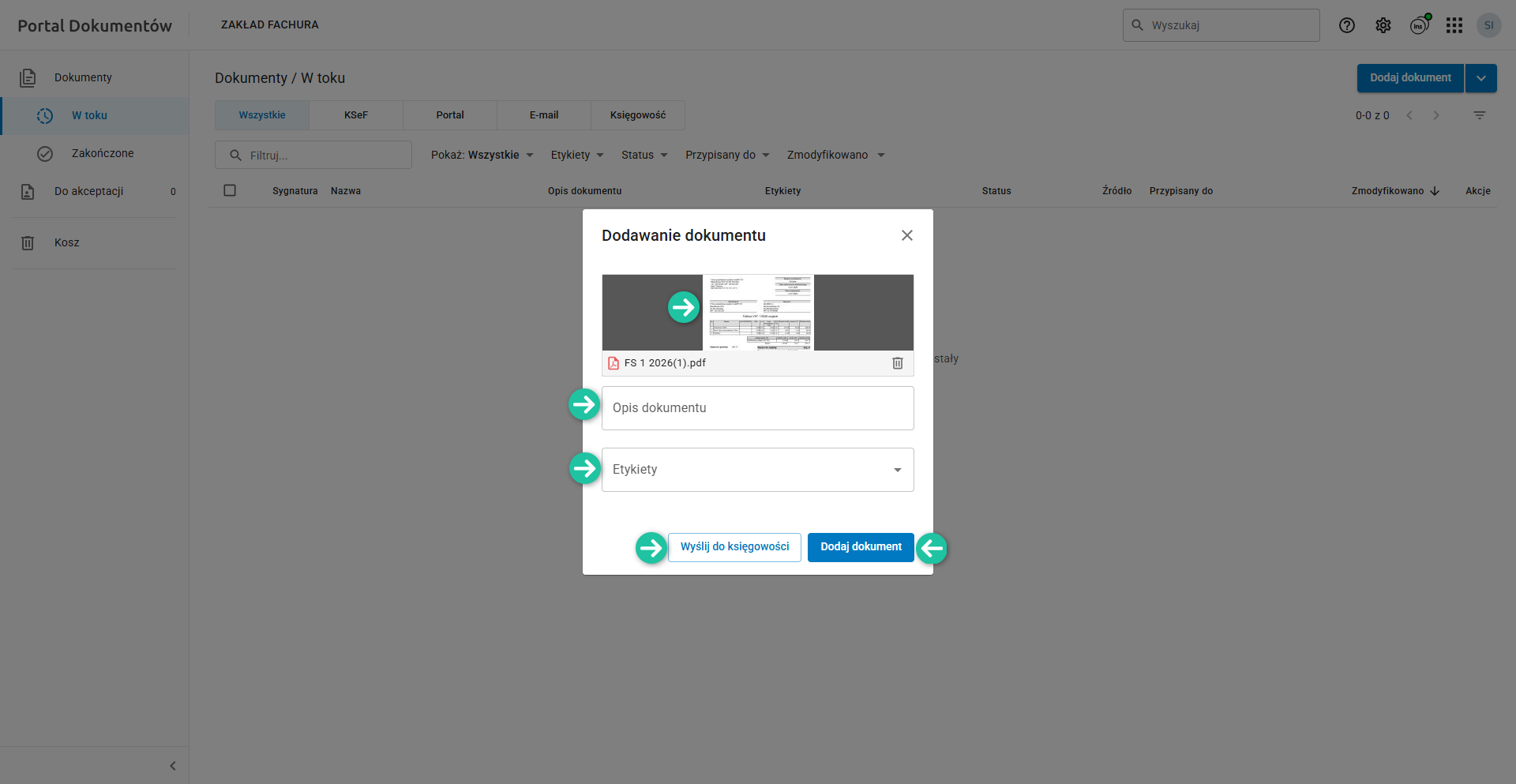Switch to the KSeF tab
Viewport: 1516px width, 784px height.
coord(355,115)
